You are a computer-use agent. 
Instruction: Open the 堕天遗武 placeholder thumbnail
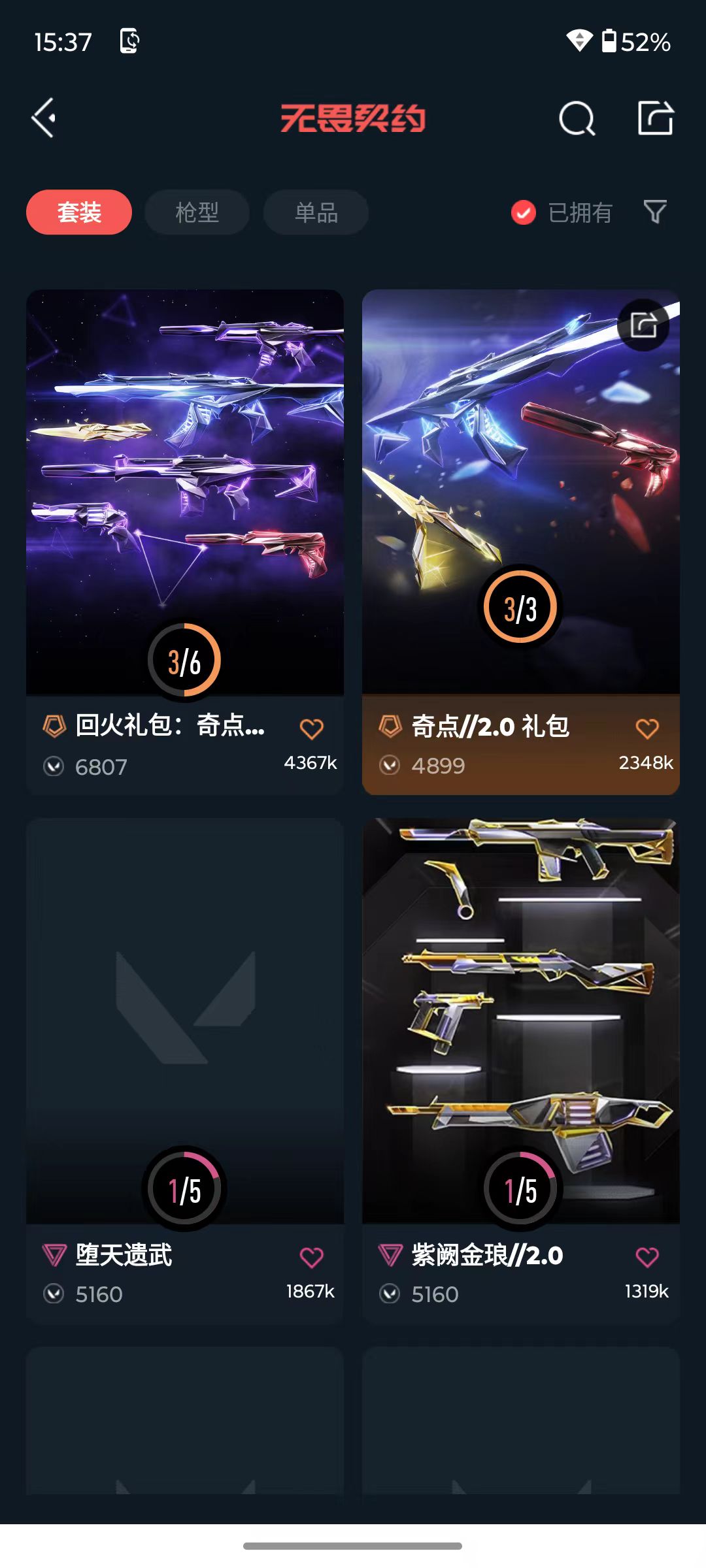pos(185,1020)
